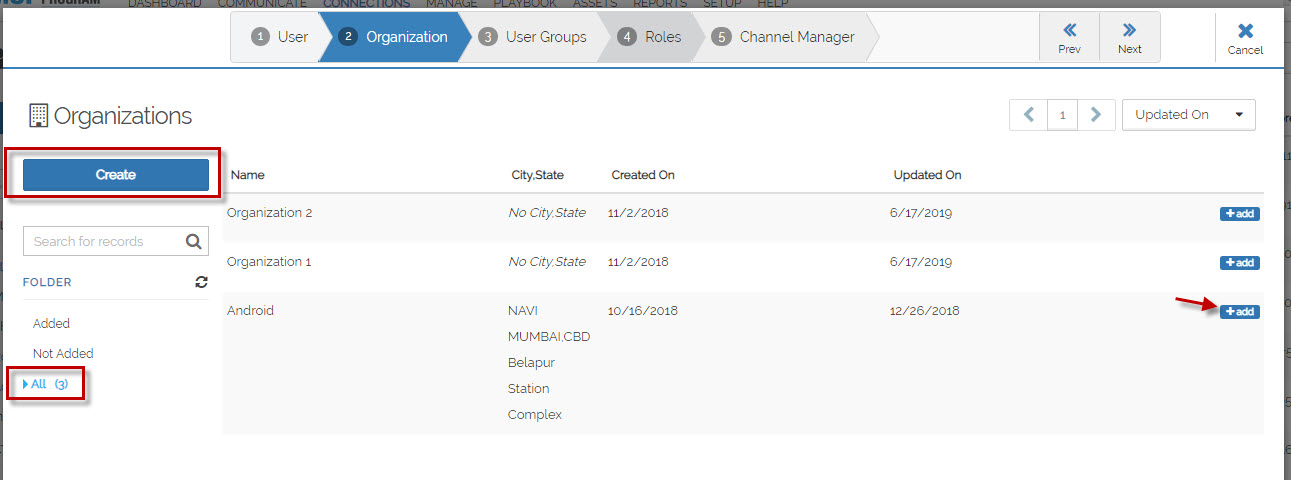Click the Created On column header
The image size is (1291, 480).
pos(643,175)
